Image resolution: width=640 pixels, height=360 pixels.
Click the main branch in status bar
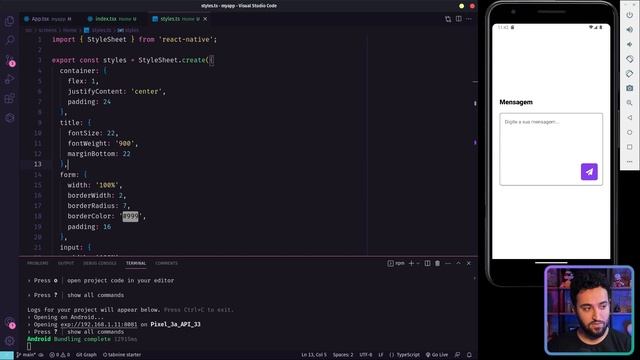pyautogui.click(x=27, y=355)
